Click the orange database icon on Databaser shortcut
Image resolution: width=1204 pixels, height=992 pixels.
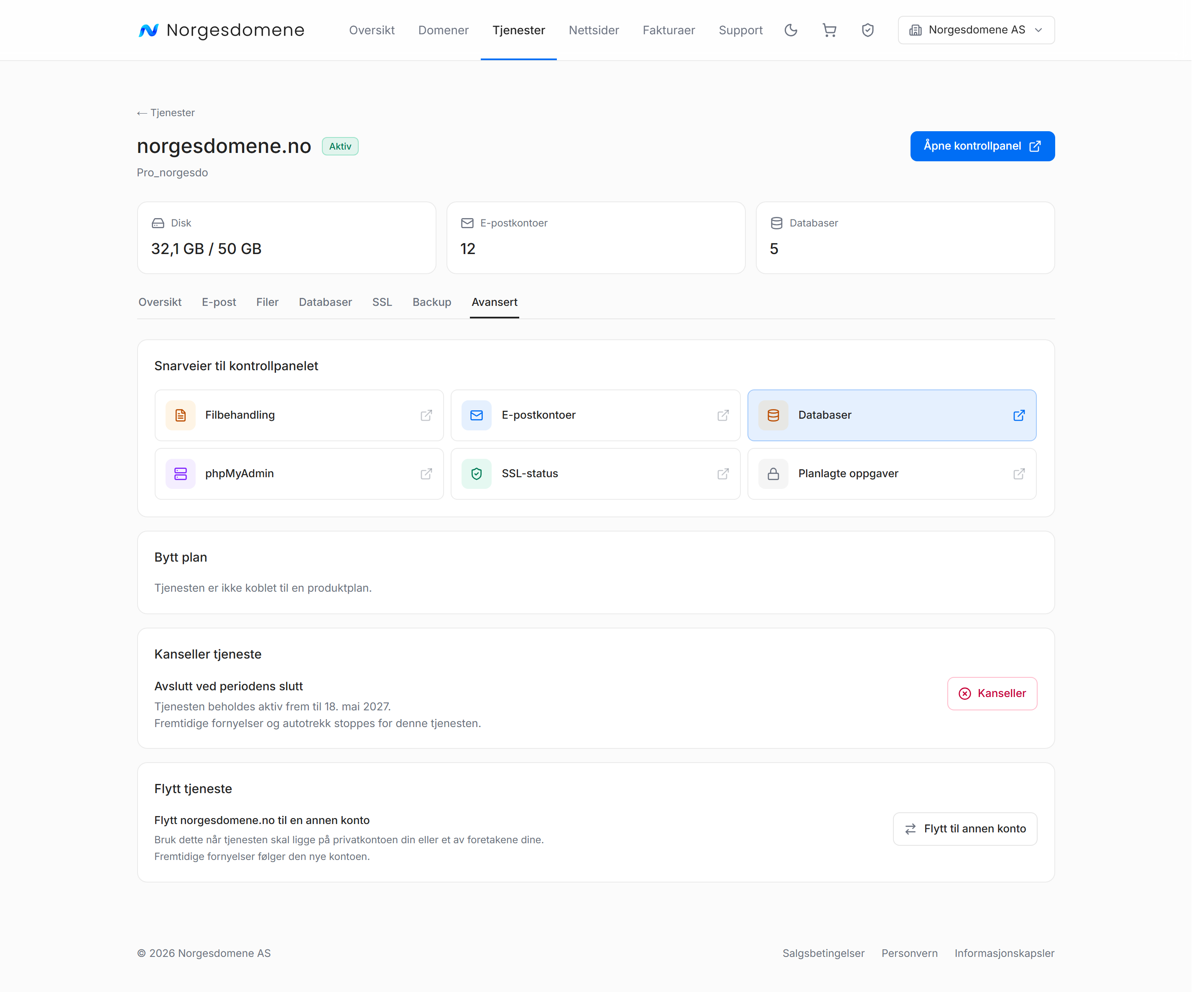pyautogui.click(x=773, y=415)
